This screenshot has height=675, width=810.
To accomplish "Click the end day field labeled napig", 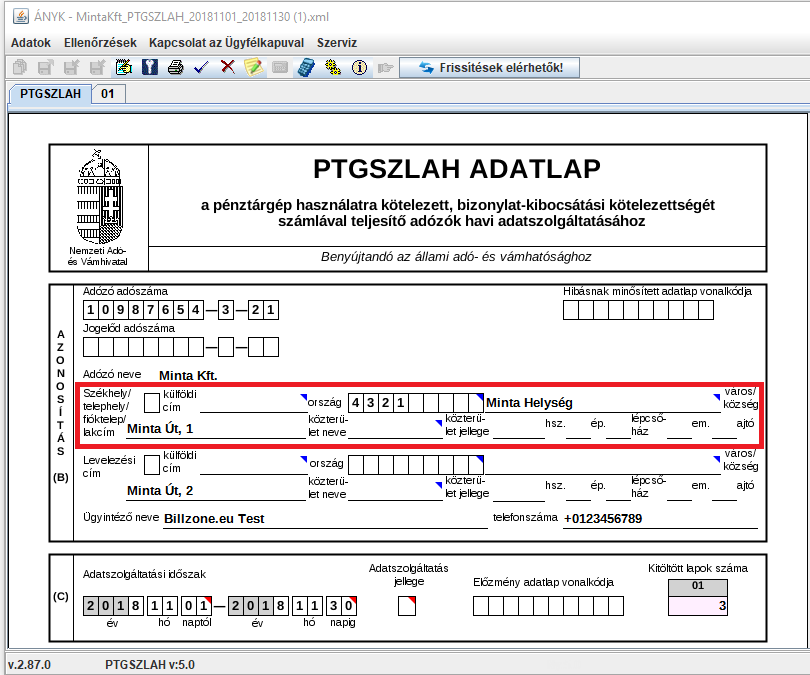I will click(x=341, y=606).
